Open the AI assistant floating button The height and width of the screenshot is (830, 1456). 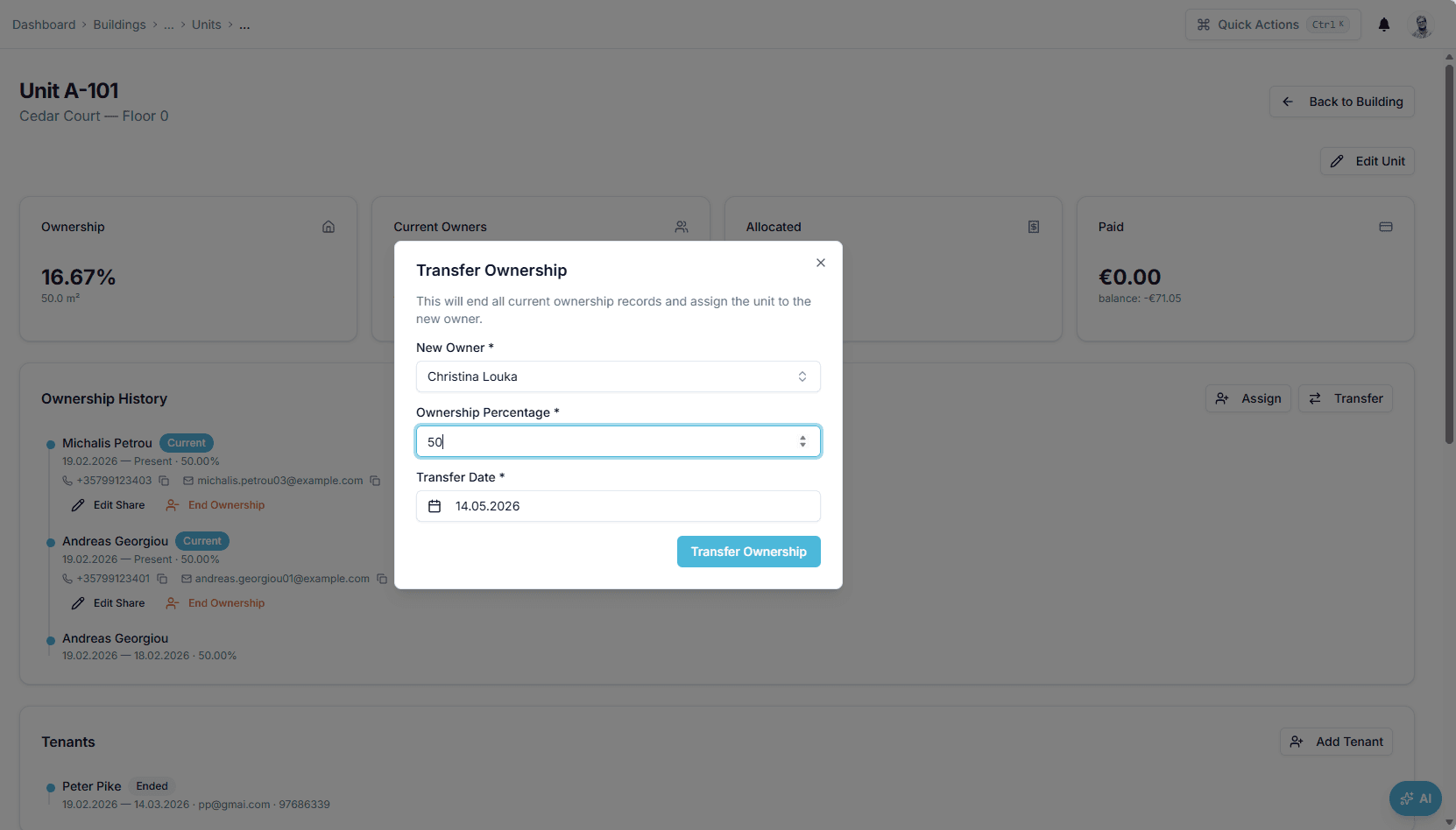(1415, 798)
